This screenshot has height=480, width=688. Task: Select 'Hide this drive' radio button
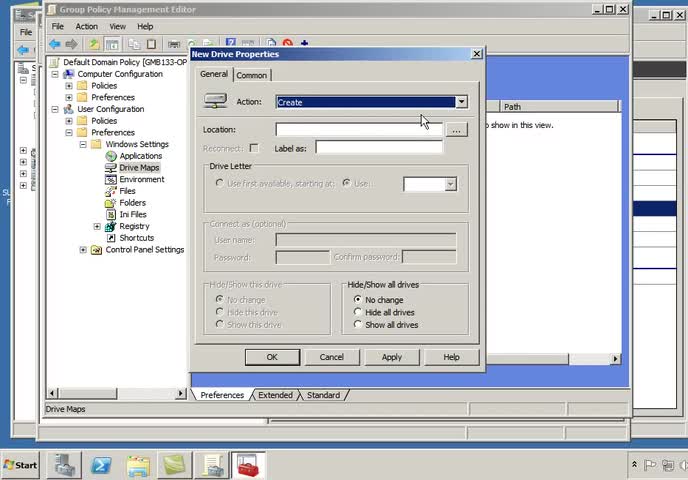pos(219,312)
